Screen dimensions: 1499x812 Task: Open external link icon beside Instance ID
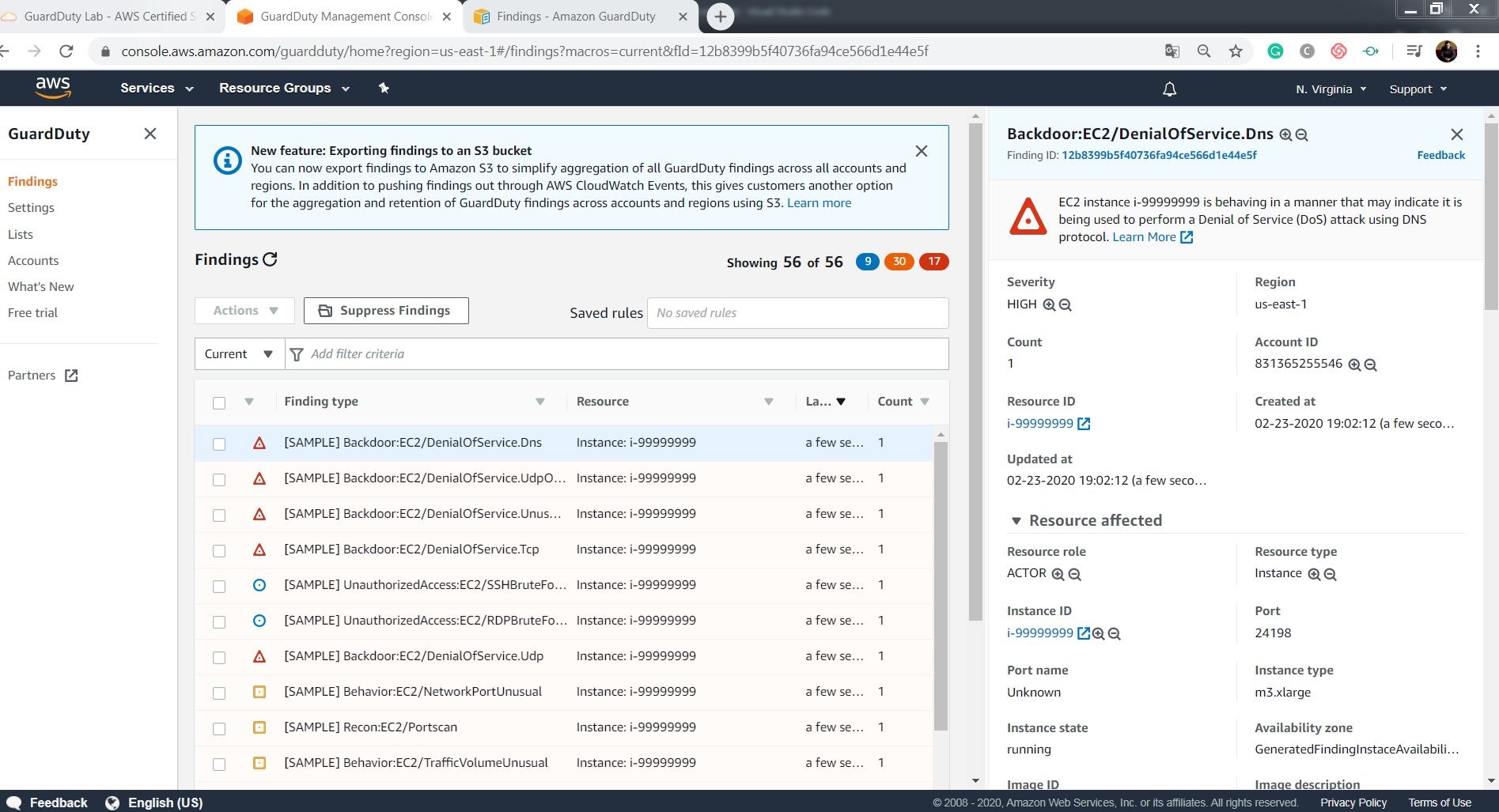1084,633
